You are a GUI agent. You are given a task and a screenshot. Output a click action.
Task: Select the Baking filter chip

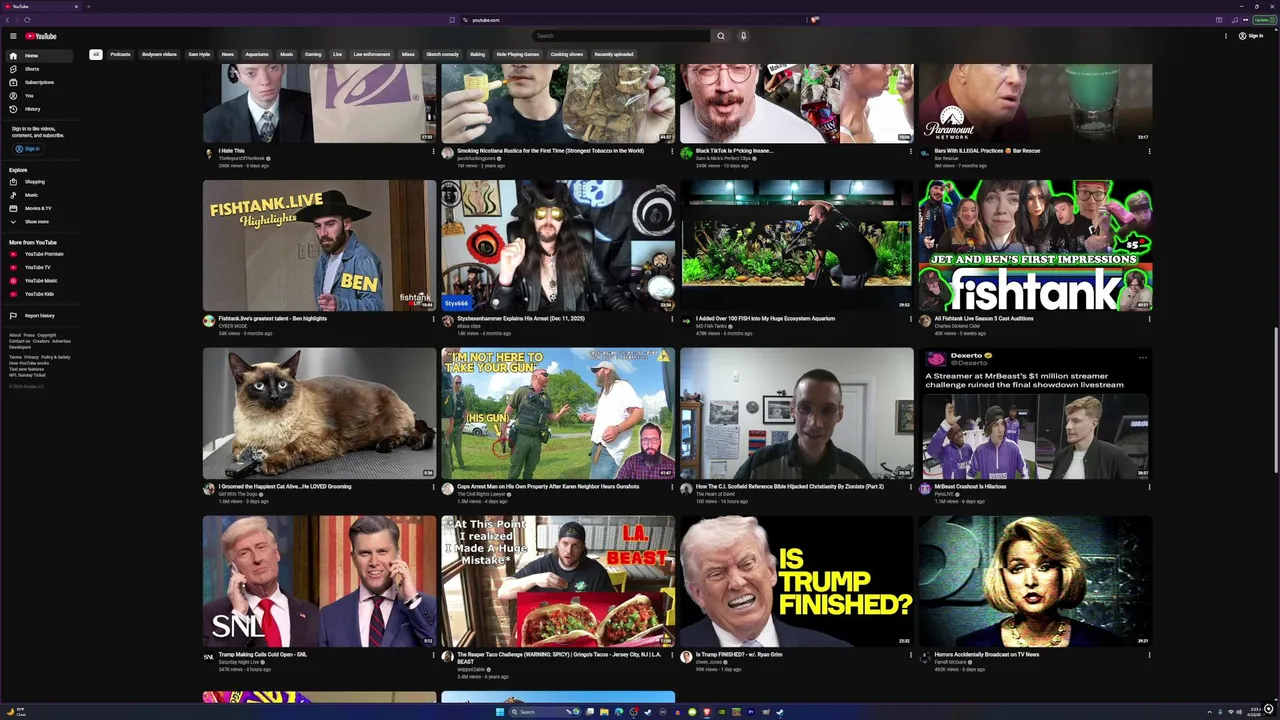(x=478, y=54)
